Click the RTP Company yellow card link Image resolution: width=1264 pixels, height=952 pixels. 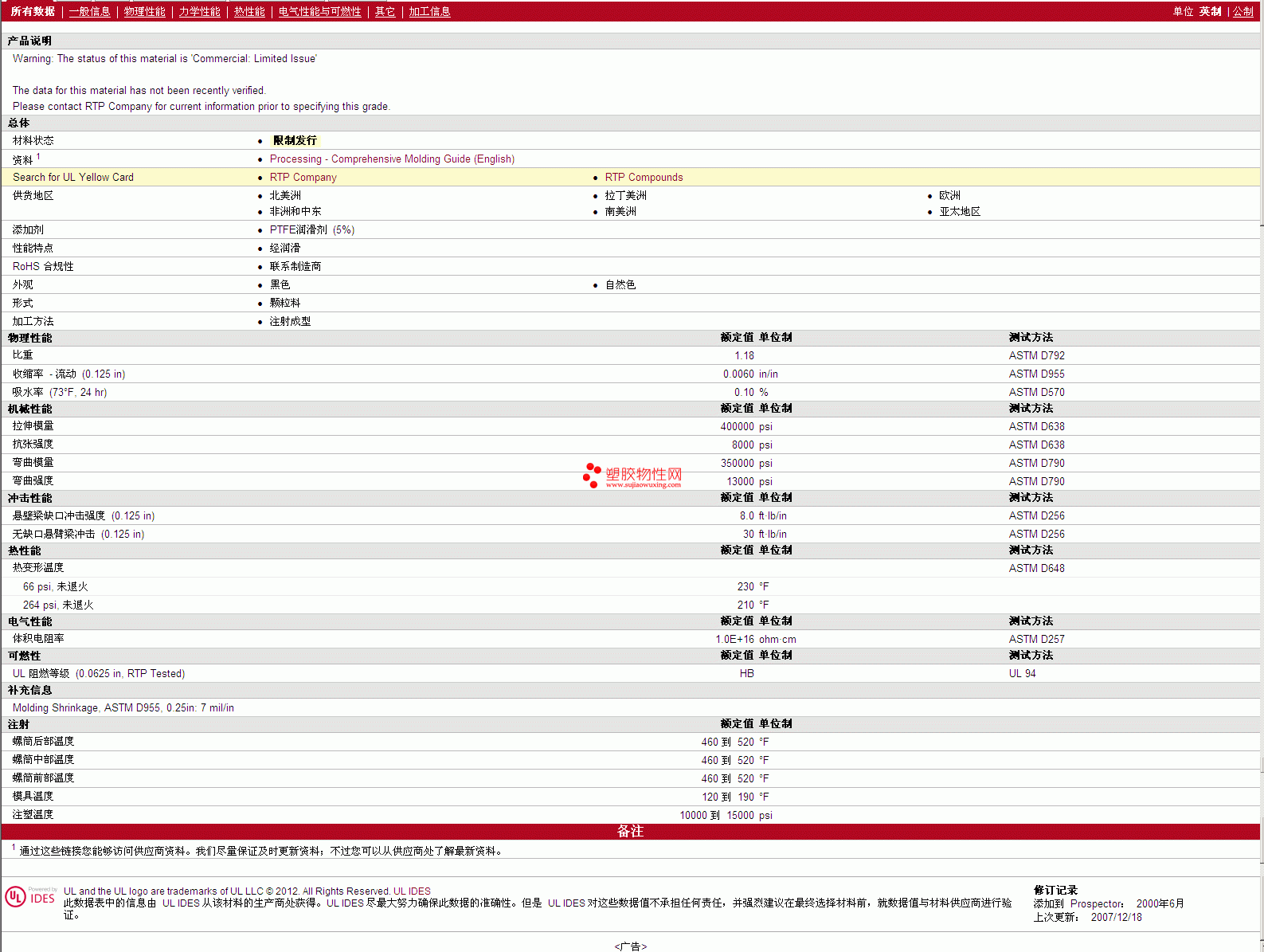point(303,178)
